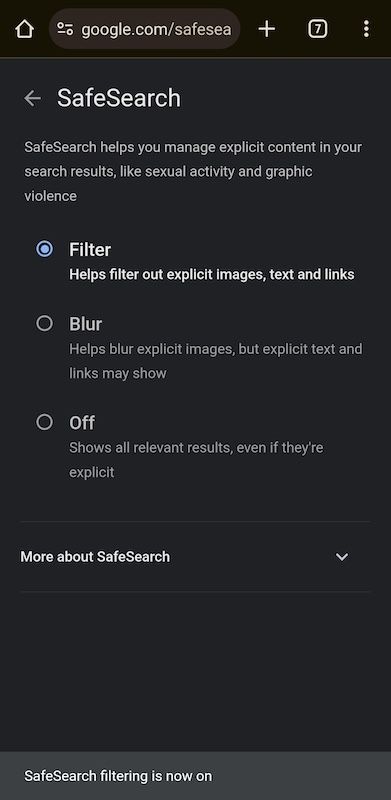The height and width of the screenshot is (800, 391).
Task: Open a new tab with plus icon
Action: (266, 29)
